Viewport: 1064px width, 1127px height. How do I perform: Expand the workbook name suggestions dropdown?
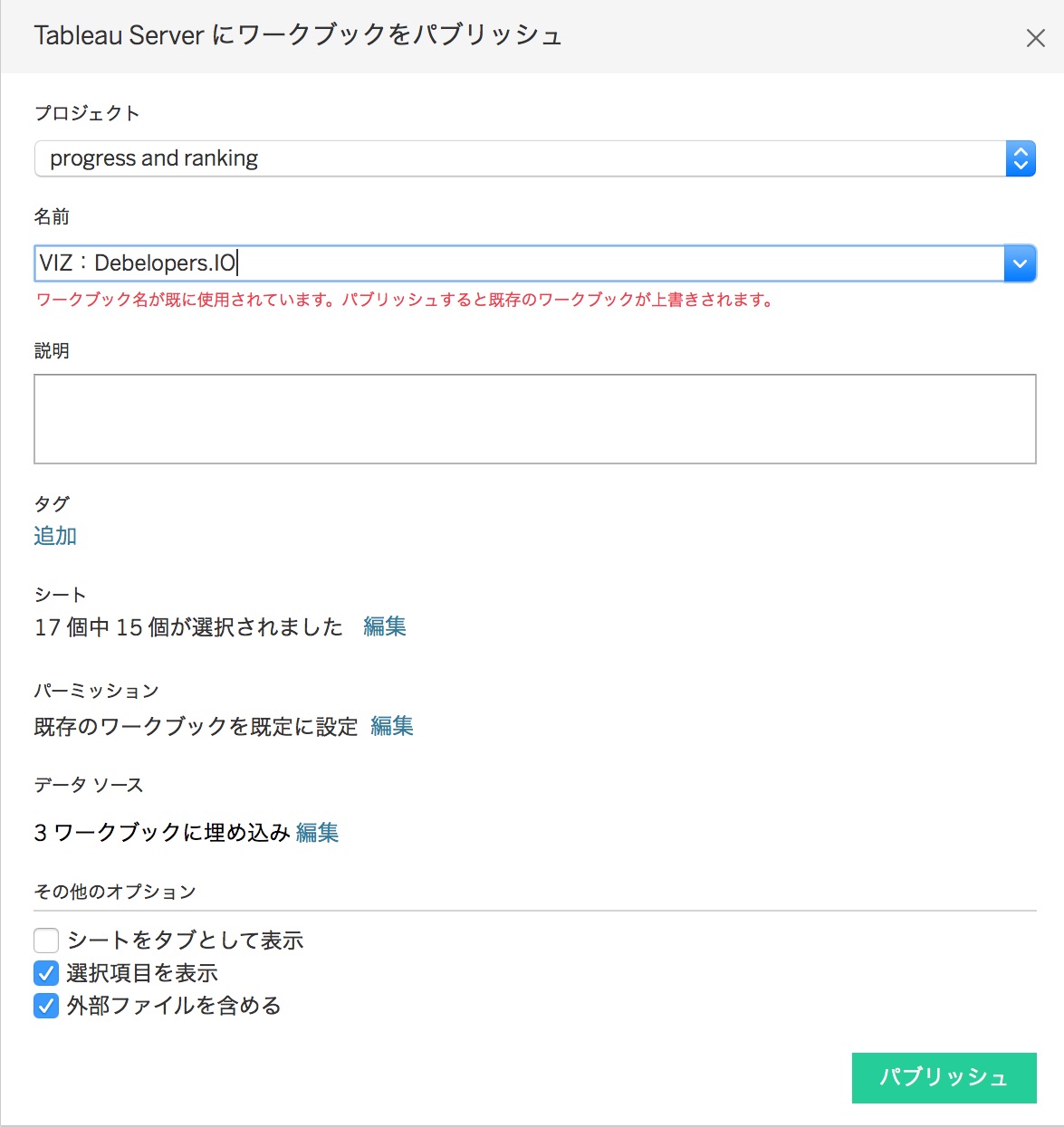[x=1020, y=263]
